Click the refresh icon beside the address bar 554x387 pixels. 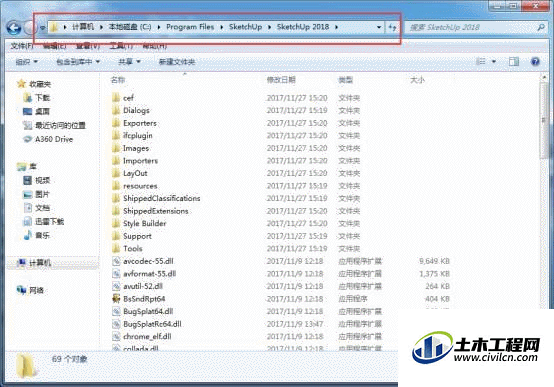[392, 27]
